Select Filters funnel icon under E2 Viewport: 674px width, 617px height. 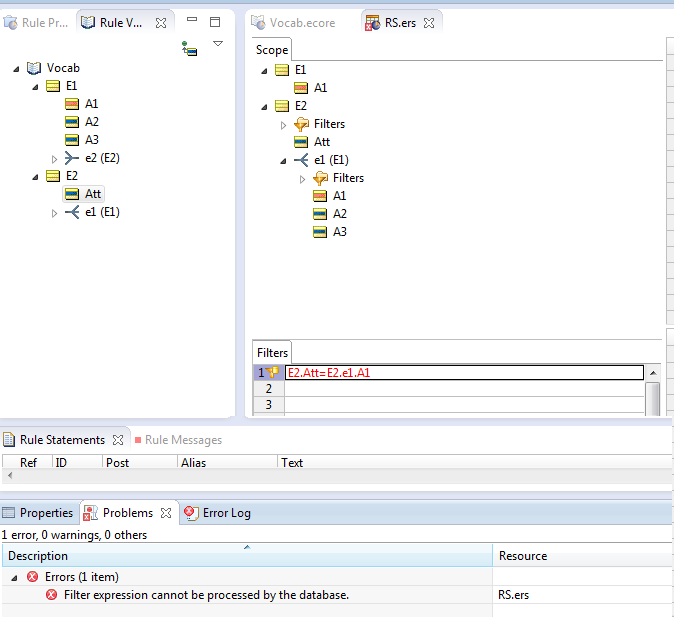tap(301, 124)
